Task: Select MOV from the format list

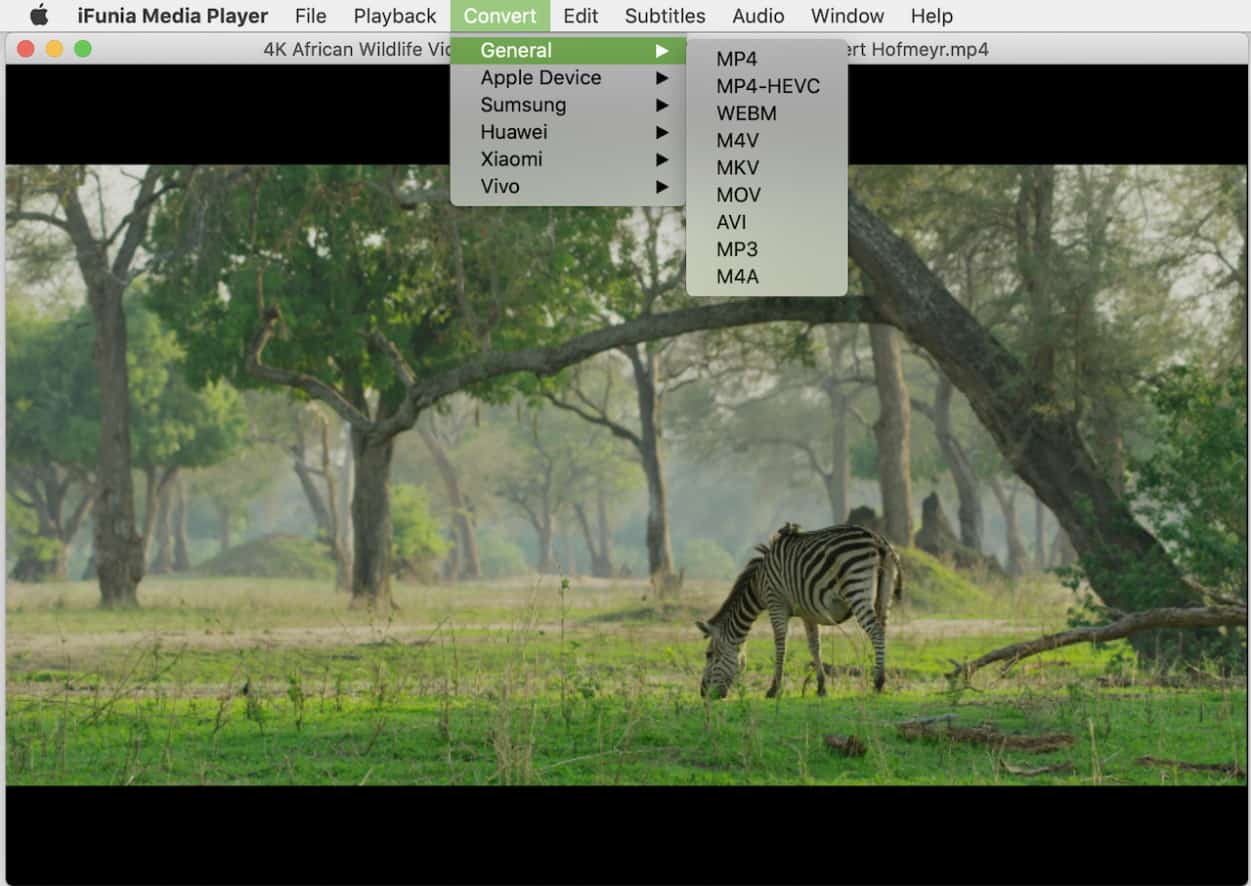Action: click(738, 195)
